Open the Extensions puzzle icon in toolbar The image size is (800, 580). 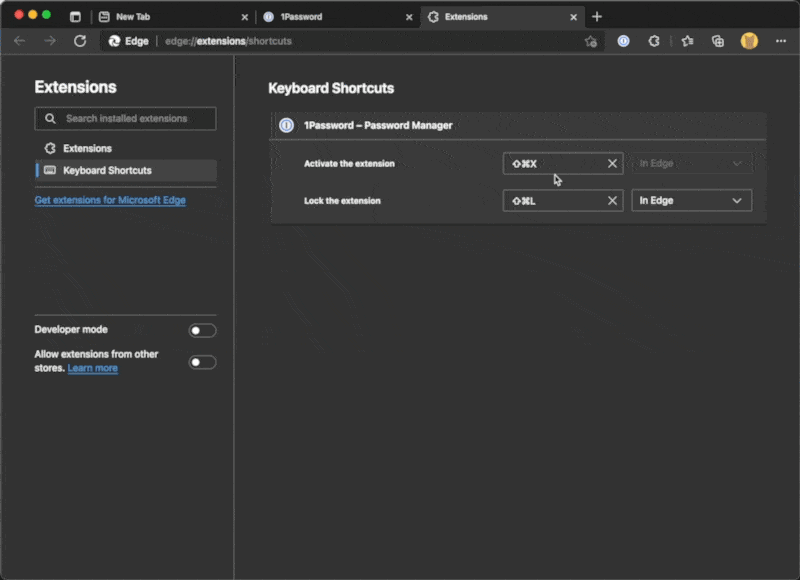[654, 41]
